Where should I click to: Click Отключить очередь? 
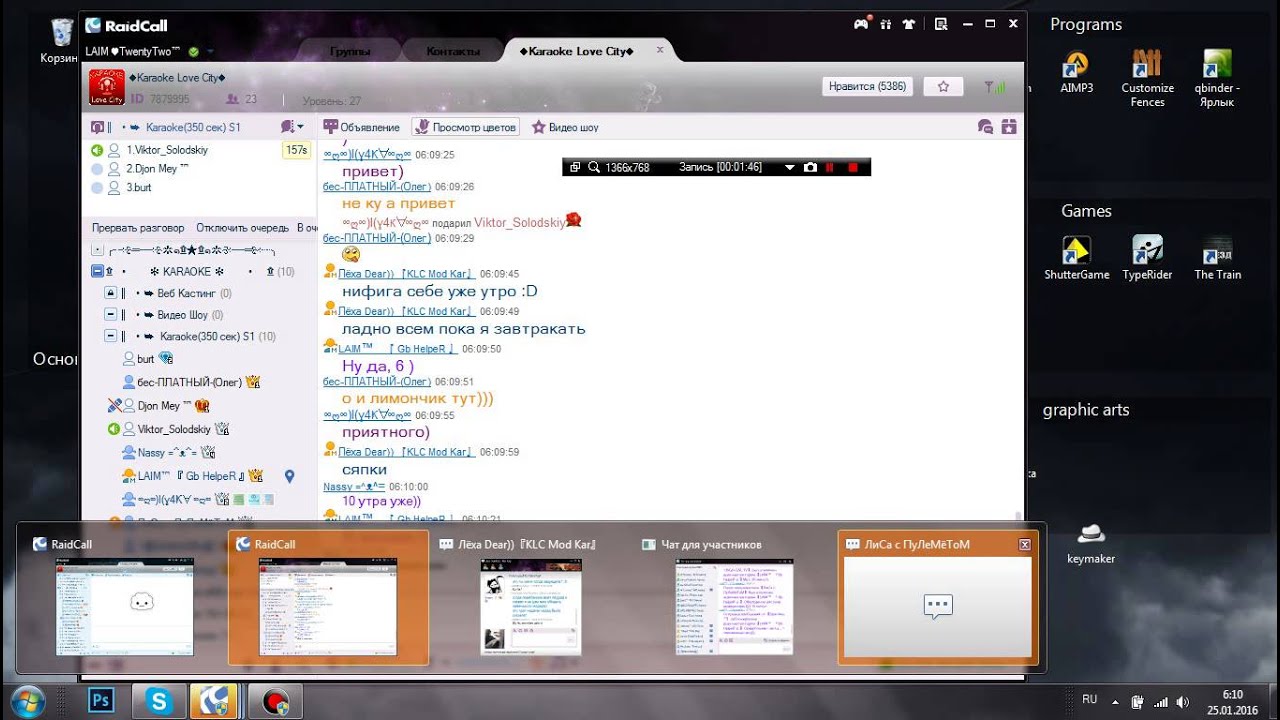(x=242, y=228)
